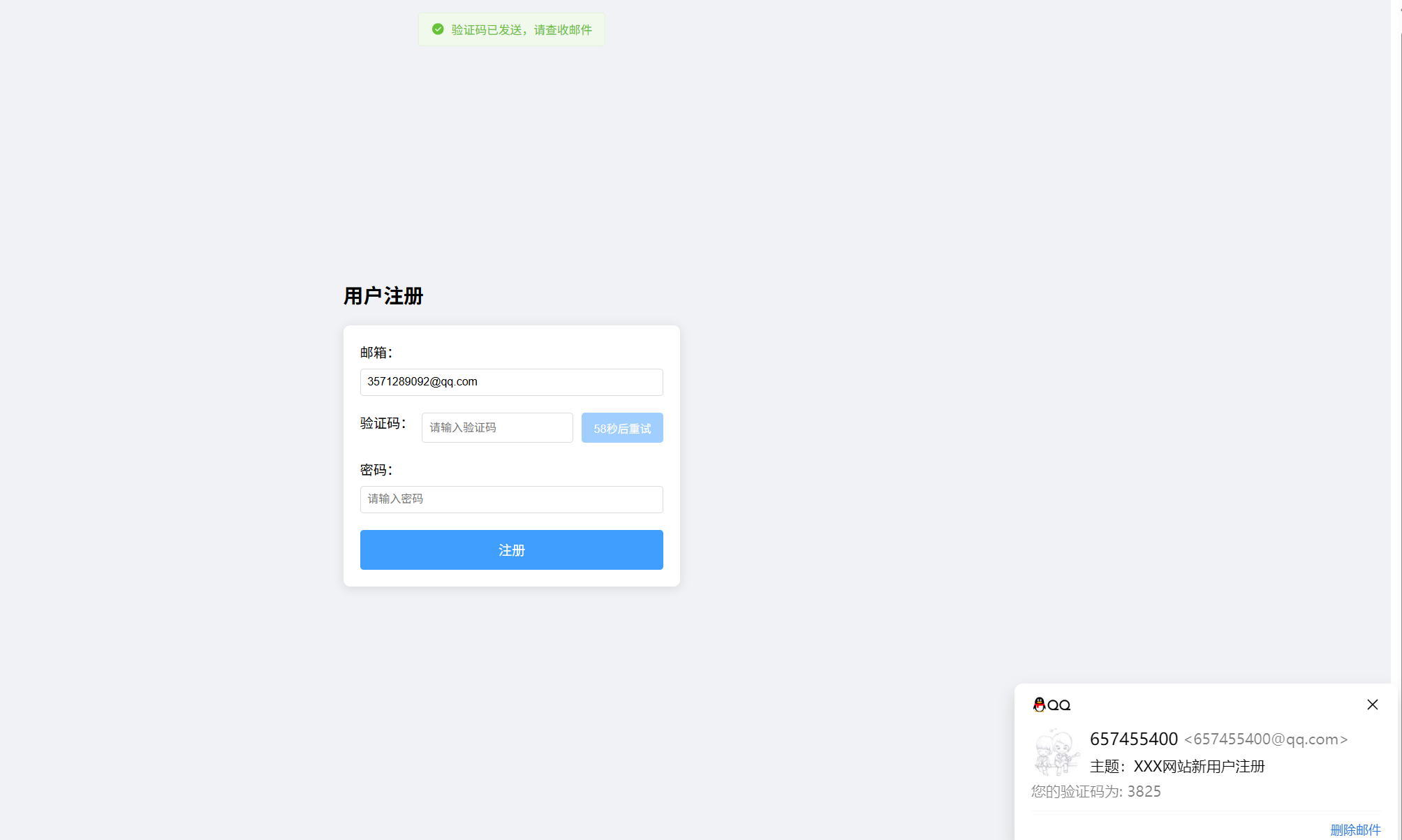The height and width of the screenshot is (840, 1402).
Task: Click the 验证码已发送 toast message
Action: pos(521,29)
